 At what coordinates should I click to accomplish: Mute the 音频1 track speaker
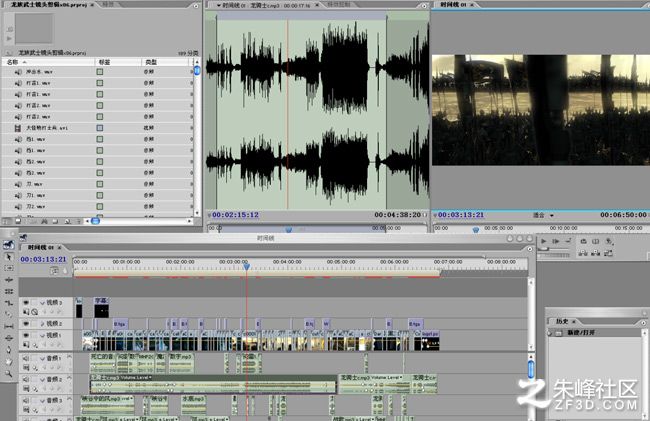26,358
